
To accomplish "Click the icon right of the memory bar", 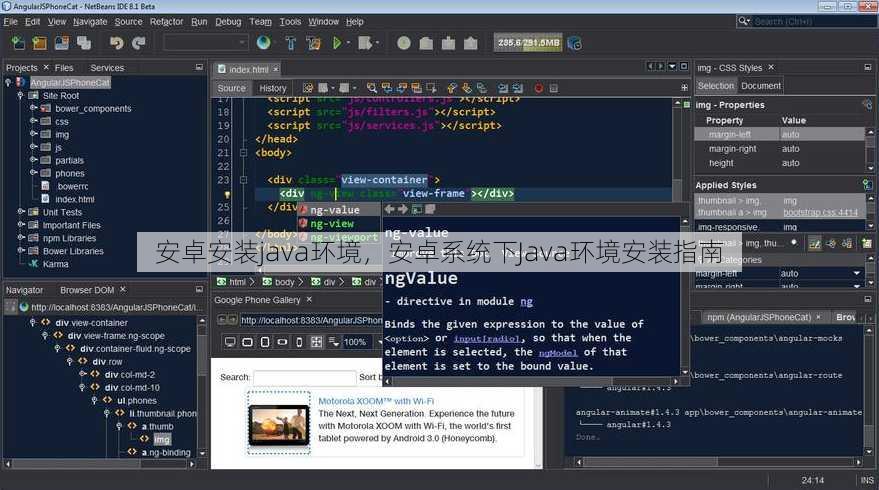I will click(575, 43).
